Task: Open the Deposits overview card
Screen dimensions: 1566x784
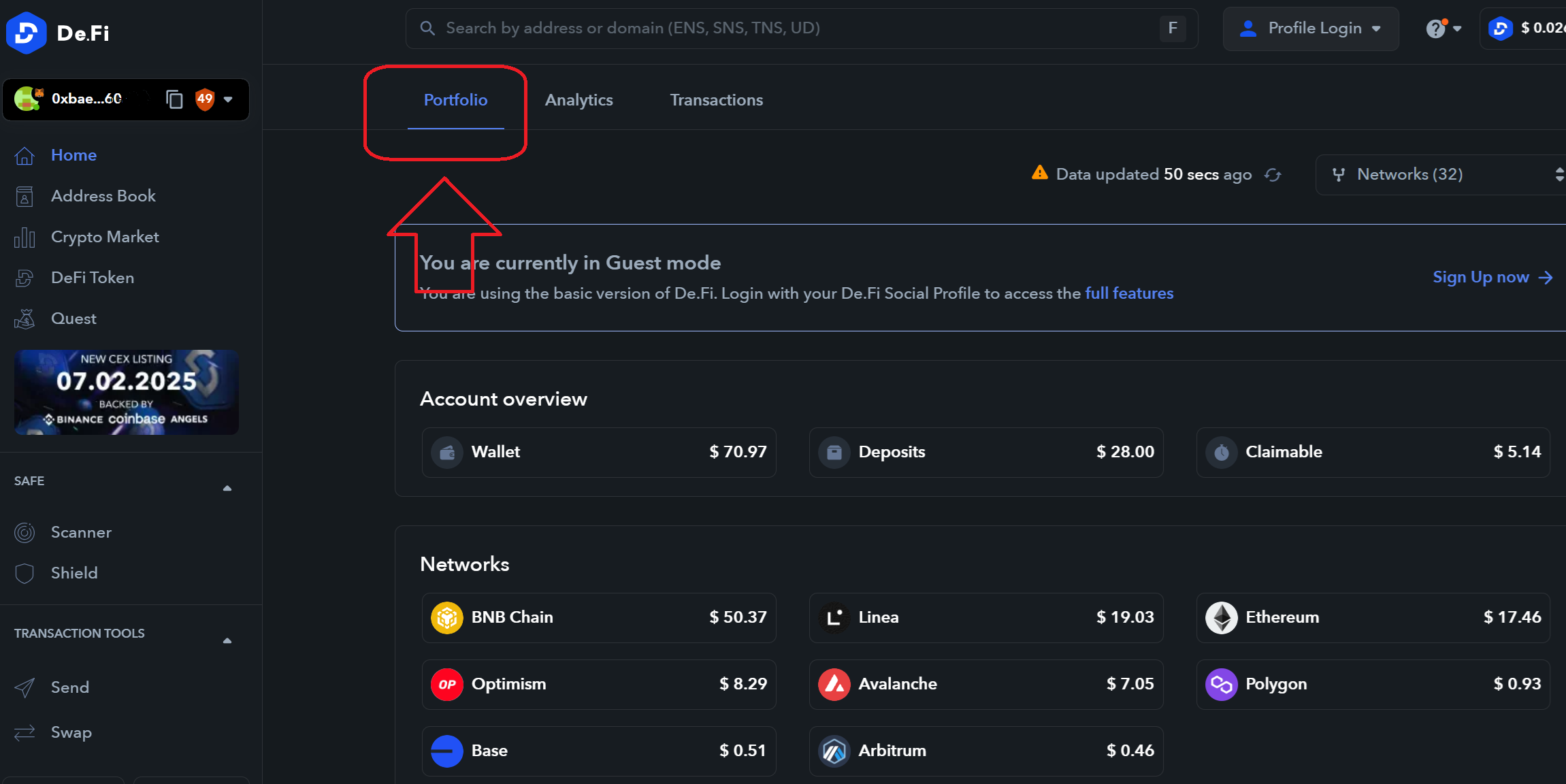Action: (x=986, y=453)
